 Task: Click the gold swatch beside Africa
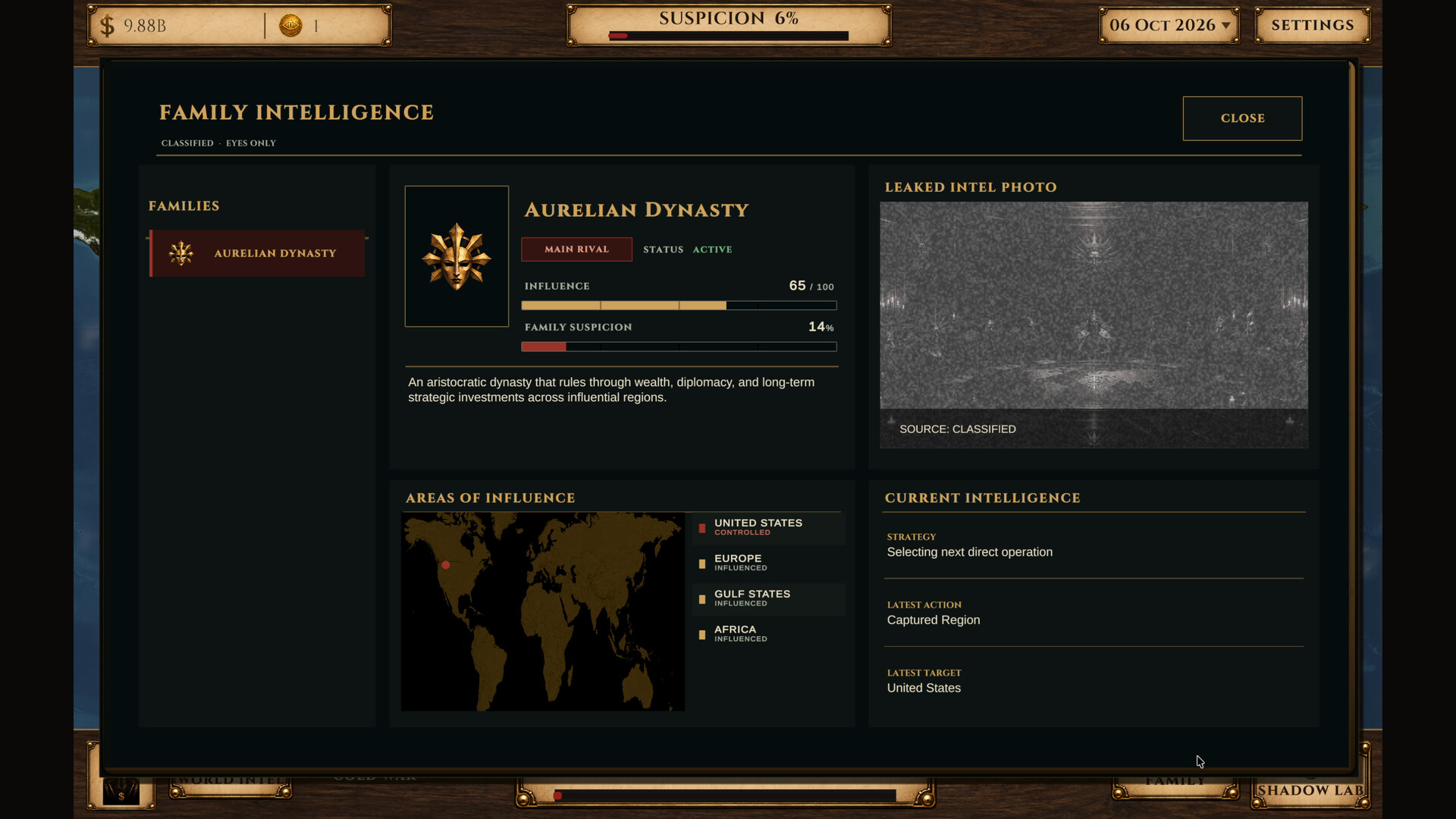click(x=702, y=635)
